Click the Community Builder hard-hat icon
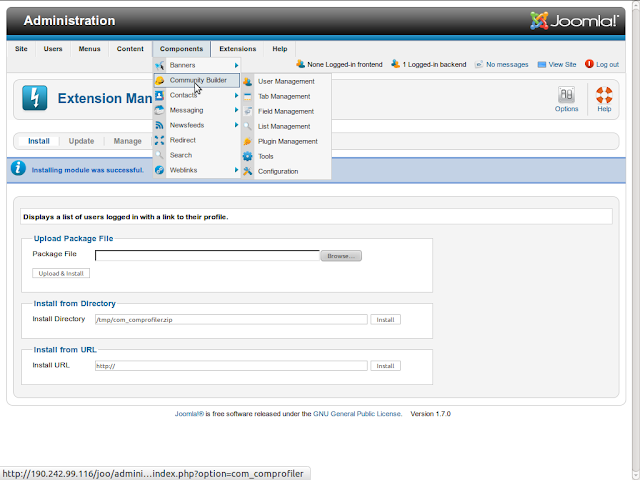 tap(160, 80)
